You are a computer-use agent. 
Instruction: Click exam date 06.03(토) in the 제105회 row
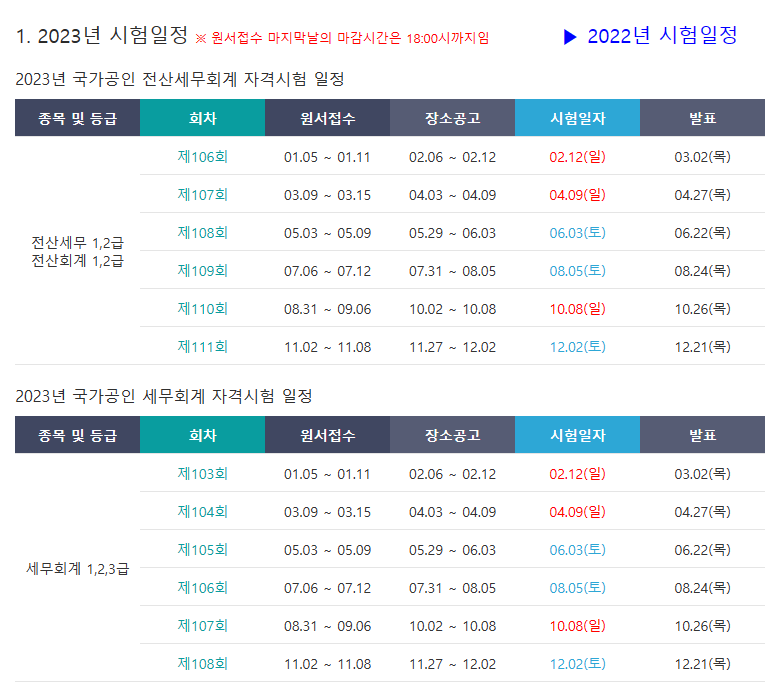pos(578,550)
